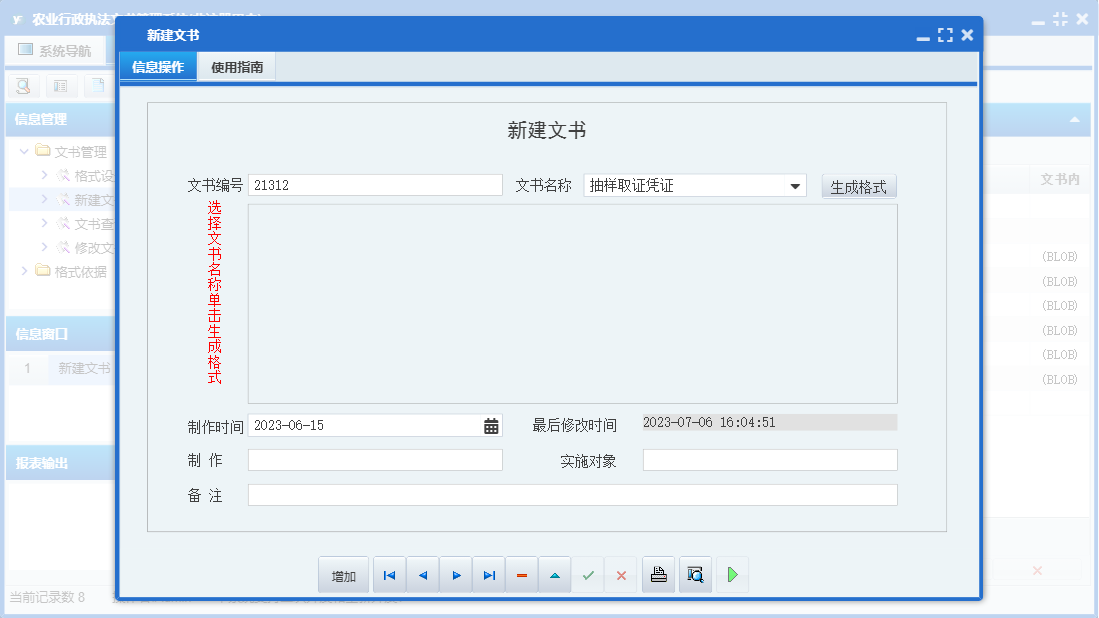Switch to the 使用指南 tab
1099x618 pixels.
pyautogui.click(x=235, y=66)
